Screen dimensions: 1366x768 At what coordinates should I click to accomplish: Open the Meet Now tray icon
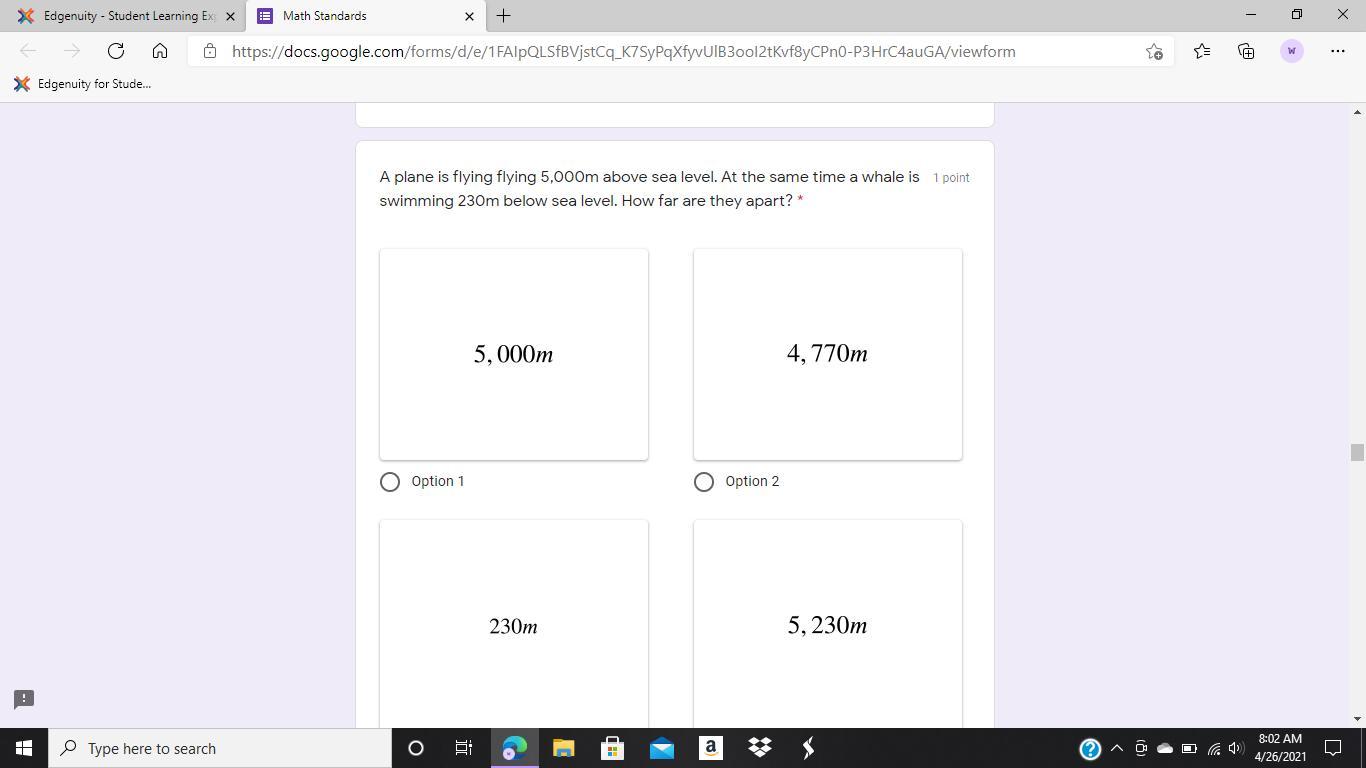click(1140, 748)
